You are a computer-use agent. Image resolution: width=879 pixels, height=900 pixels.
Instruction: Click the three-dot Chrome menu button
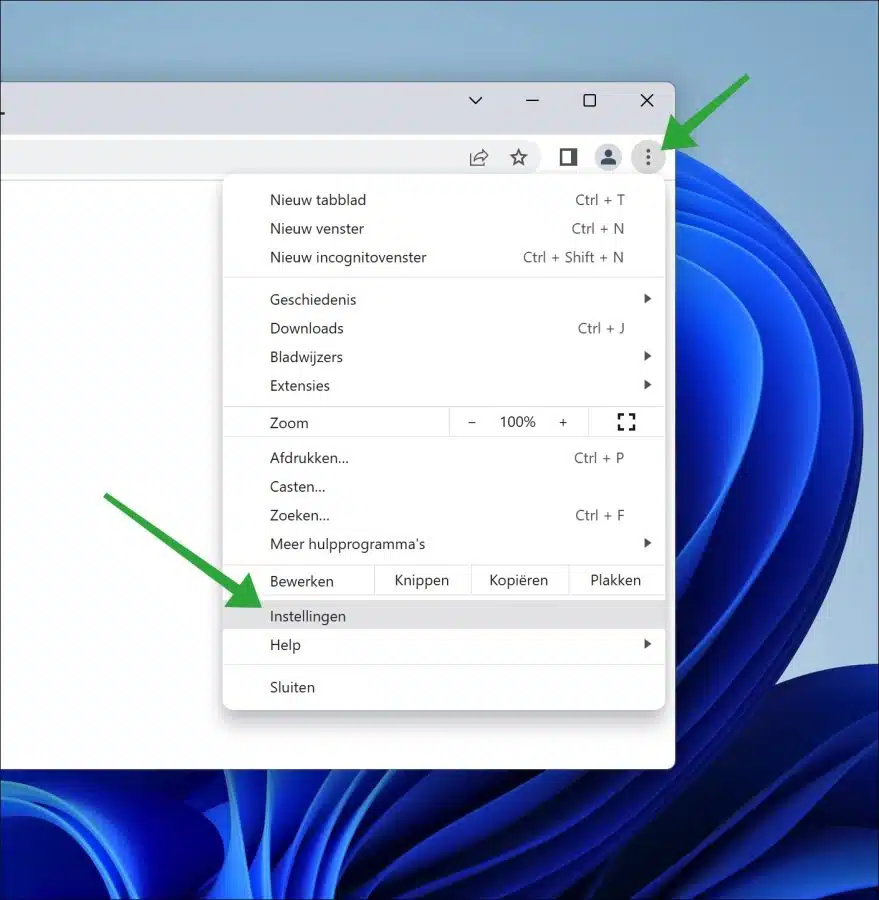tap(648, 157)
